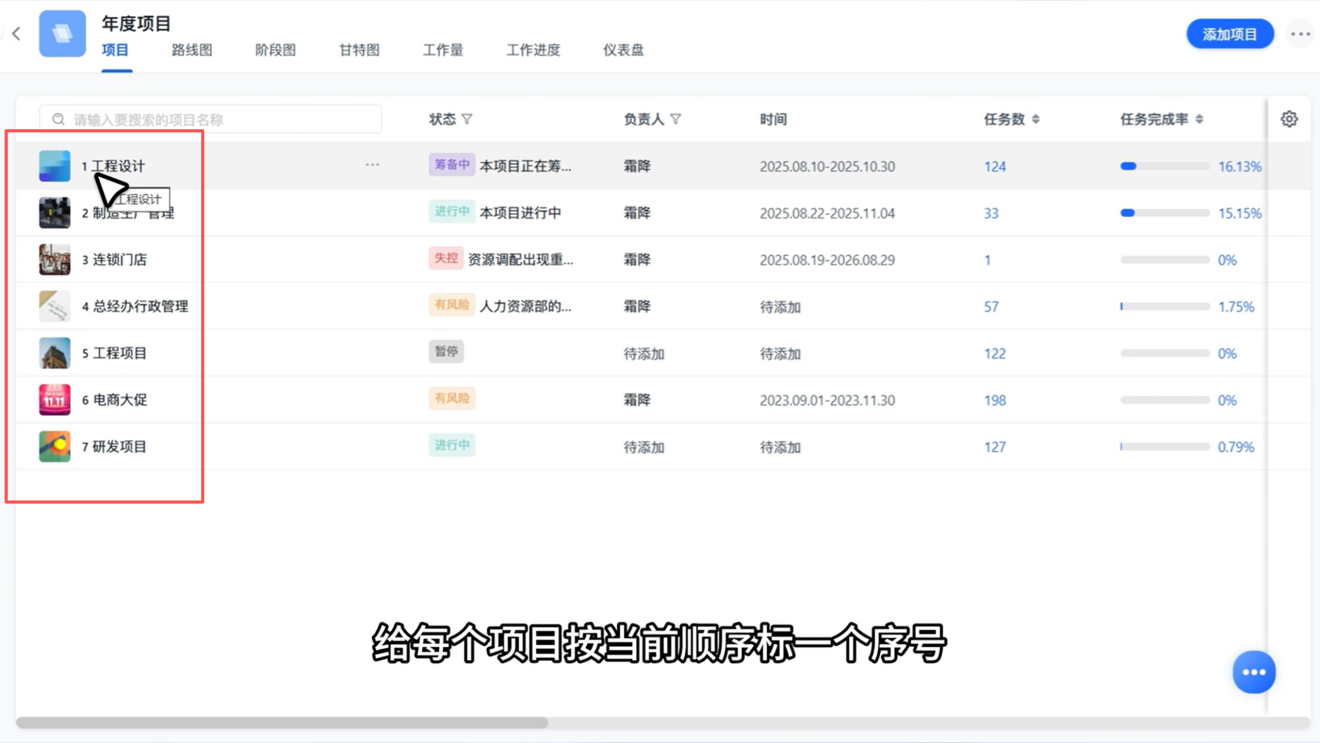The image size is (1320, 743).
Task: Click the 电商大促 project thumbnail
Action: pyautogui.click(x=55, y=399)
